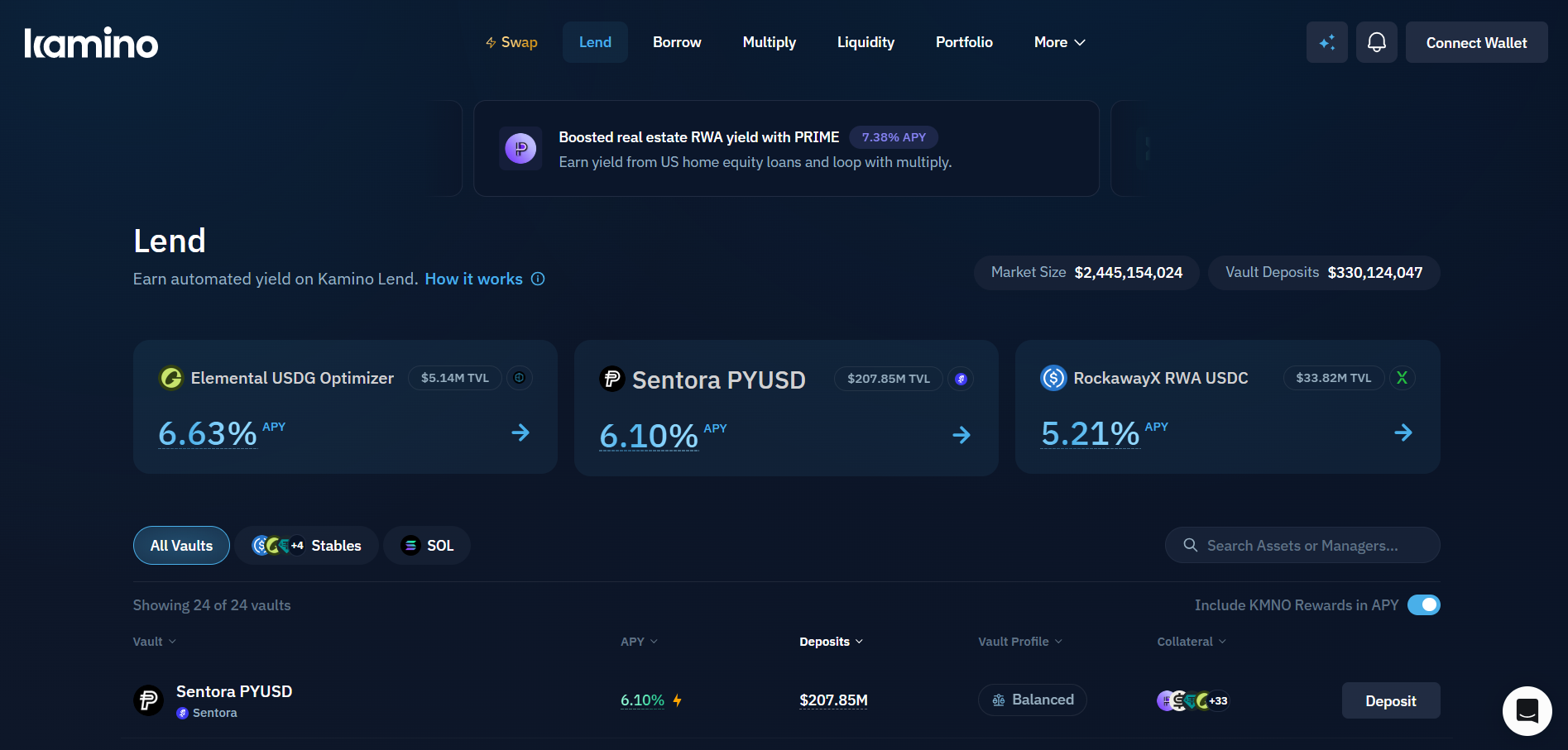Click the Sentora PYUSD card token icon
Screen dimensions: 1568x750
[x=612, y=379]
